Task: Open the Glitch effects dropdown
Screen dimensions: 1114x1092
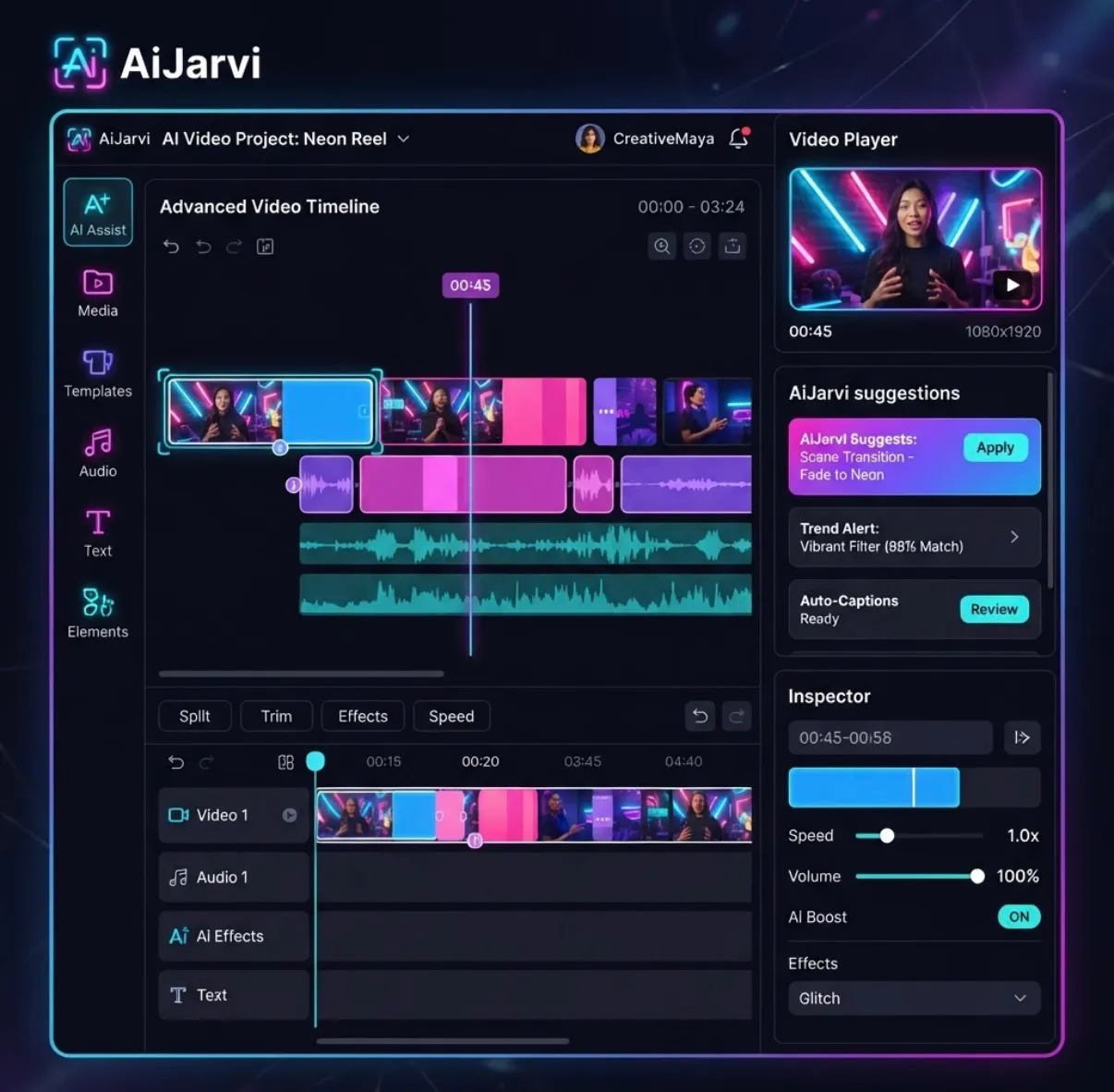Action: [x=914, y=998]
